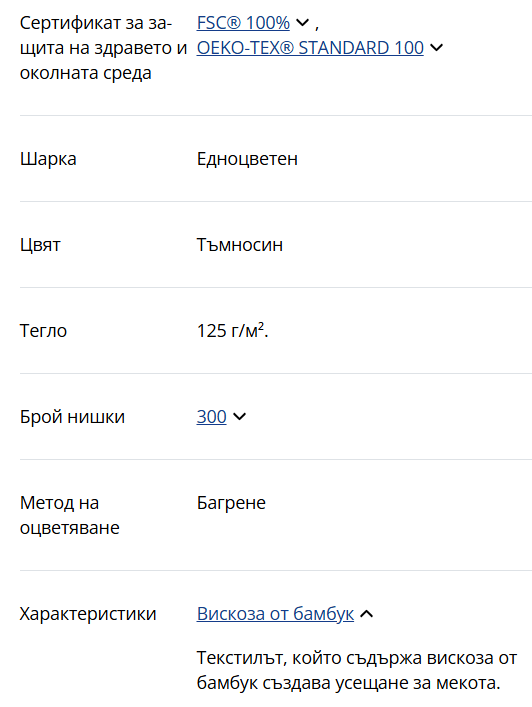The image size is (532, 707).
Task: Expand the chevron beside OEKO-TEX® STANDARD 100
Action: [436, 47]
